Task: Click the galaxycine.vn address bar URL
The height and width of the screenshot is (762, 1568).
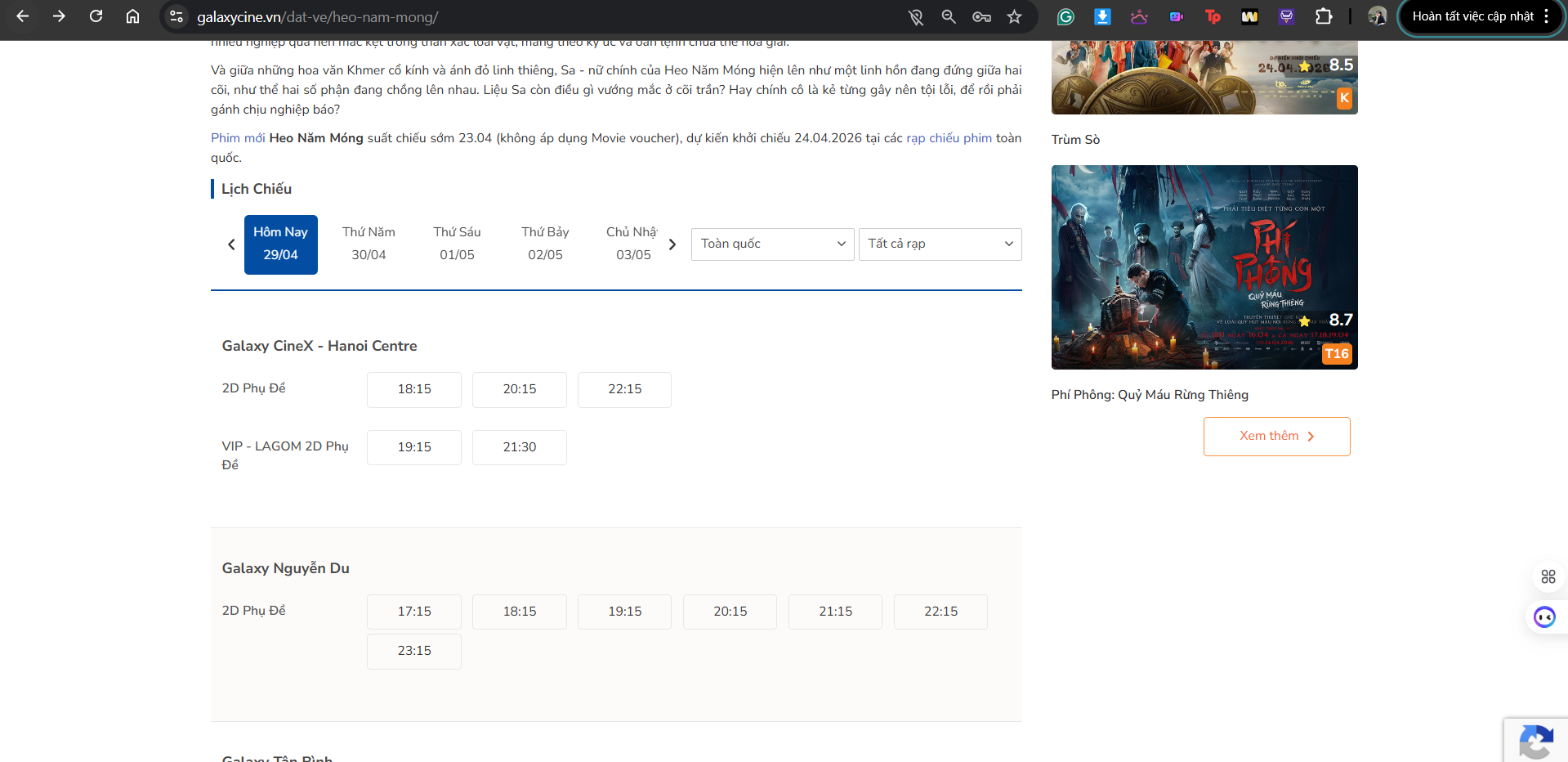Action: tap(318, 17)
